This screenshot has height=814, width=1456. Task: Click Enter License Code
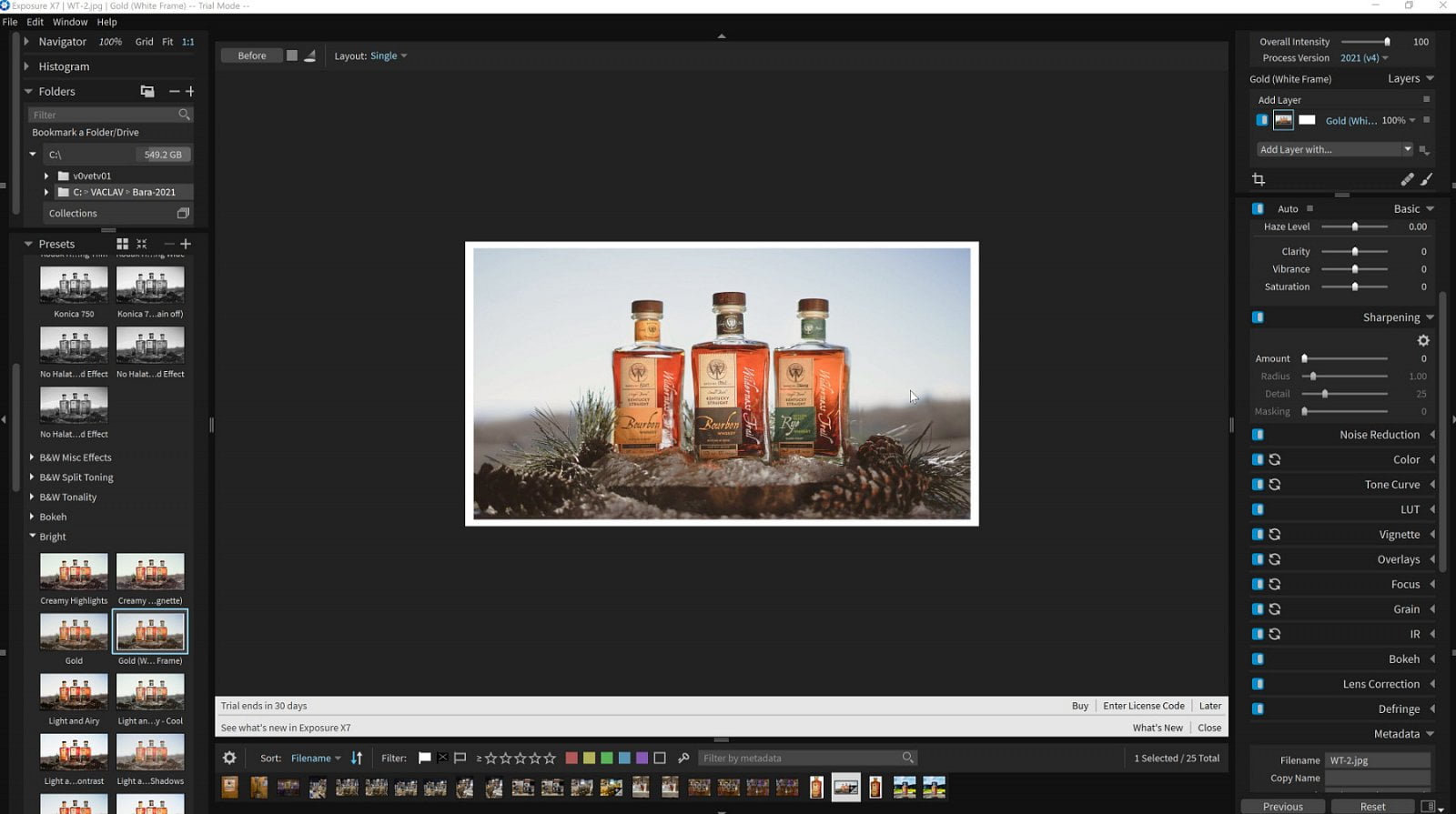pos(1144,706)
